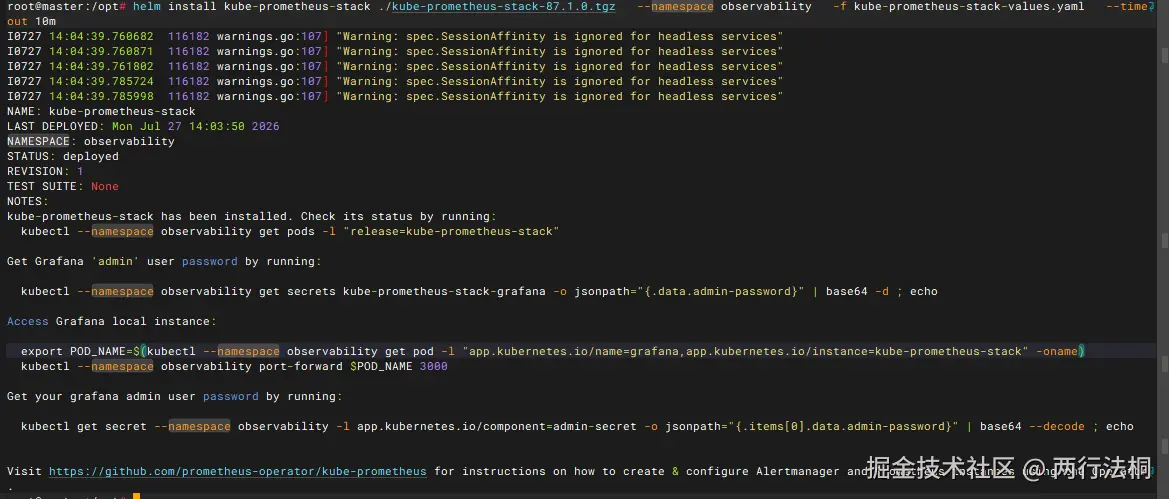This screenshot has height=499, width=1169.
Task: Click the kube-prometheus-stack-values.yaml filename
Action: (968, 7)
